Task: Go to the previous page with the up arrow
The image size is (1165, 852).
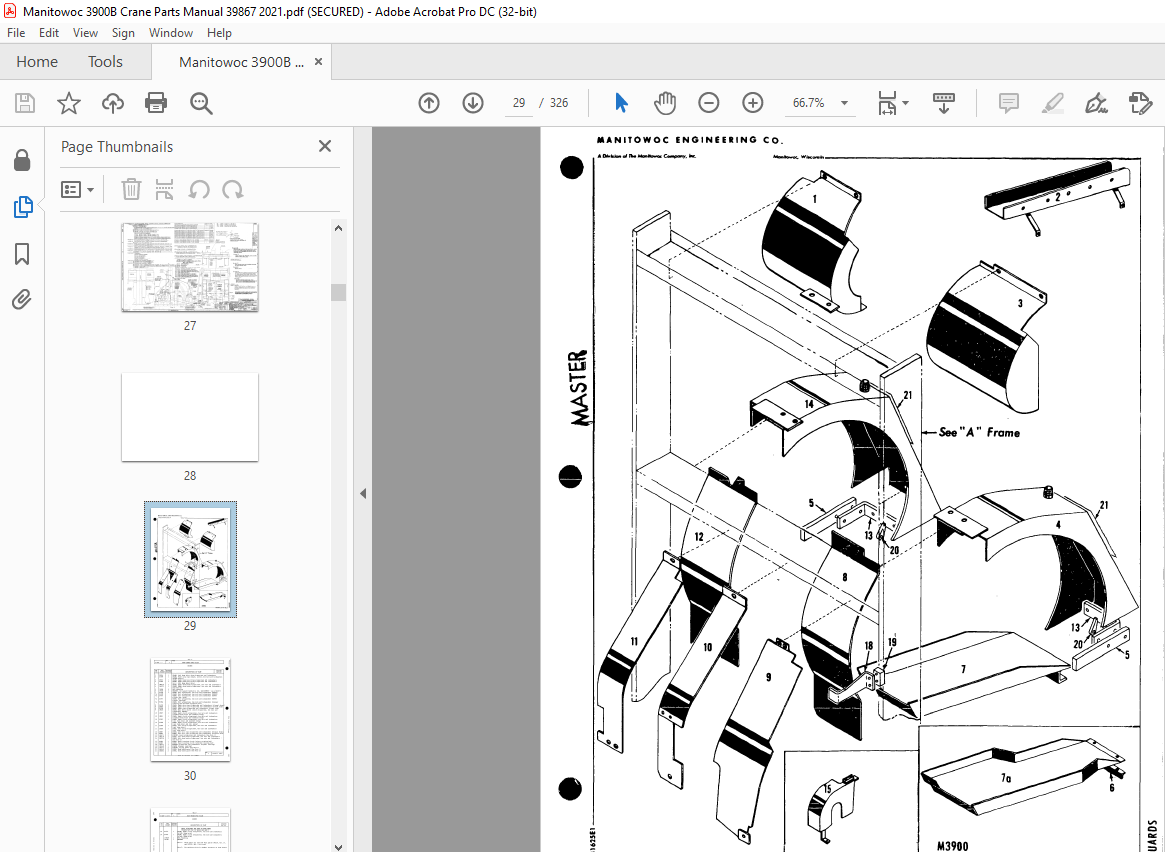Action: coord(429,103)
